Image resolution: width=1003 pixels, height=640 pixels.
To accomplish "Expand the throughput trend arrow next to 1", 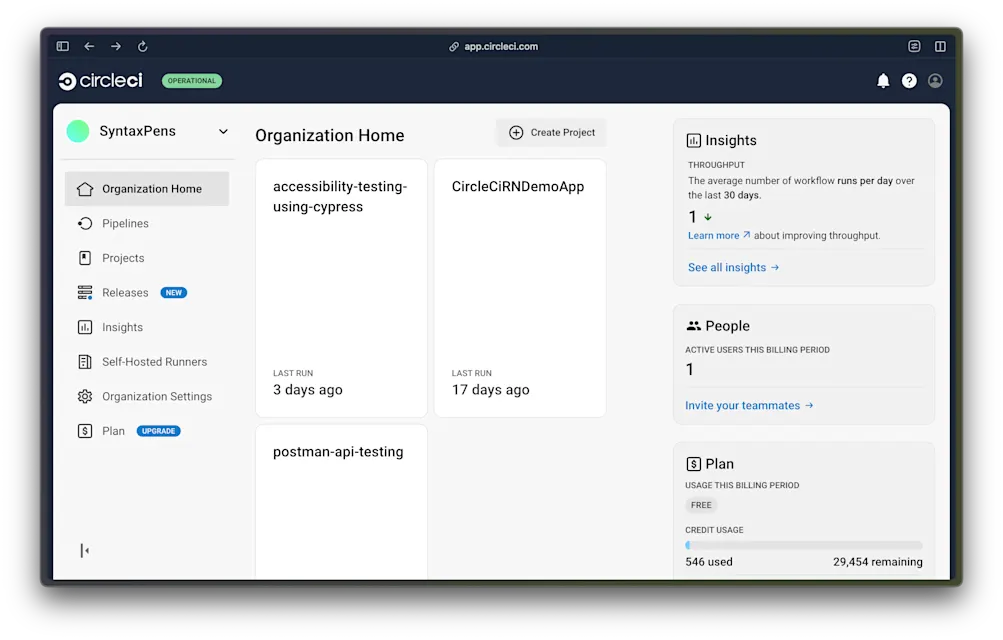I will coord(707,216).
